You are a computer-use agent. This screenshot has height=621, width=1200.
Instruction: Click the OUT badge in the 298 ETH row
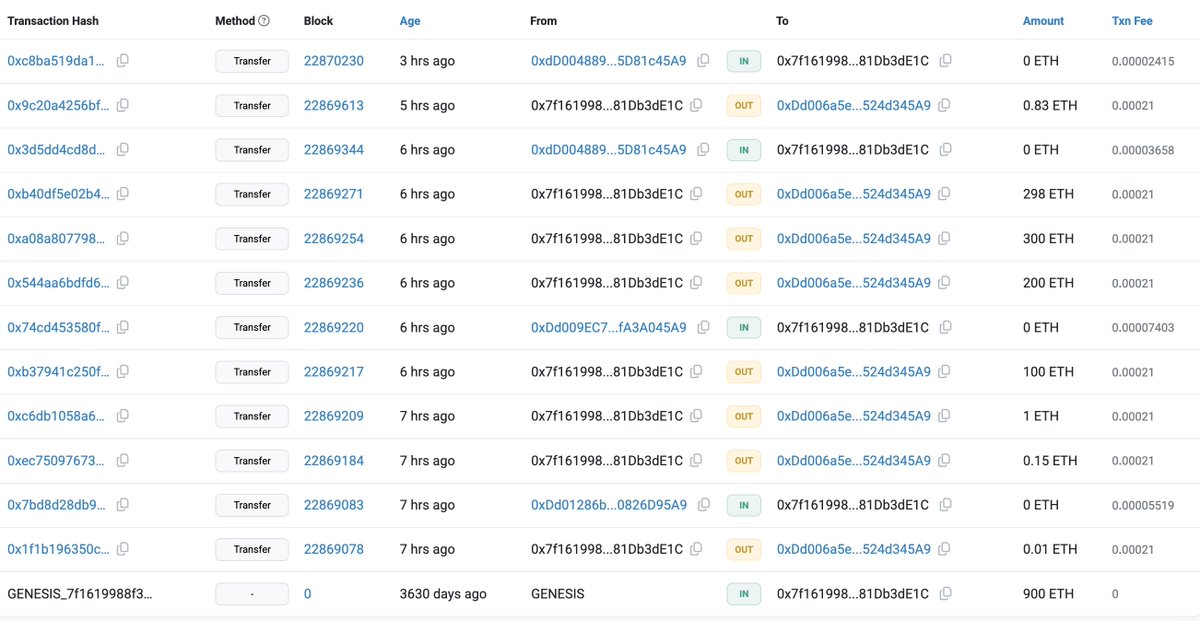(743, 194)
